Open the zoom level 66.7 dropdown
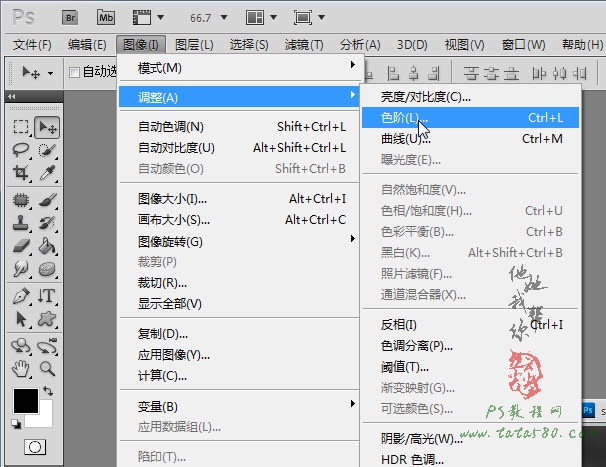Image resolution: width=606 pixels, height=467 pixels. coord(224,17)
